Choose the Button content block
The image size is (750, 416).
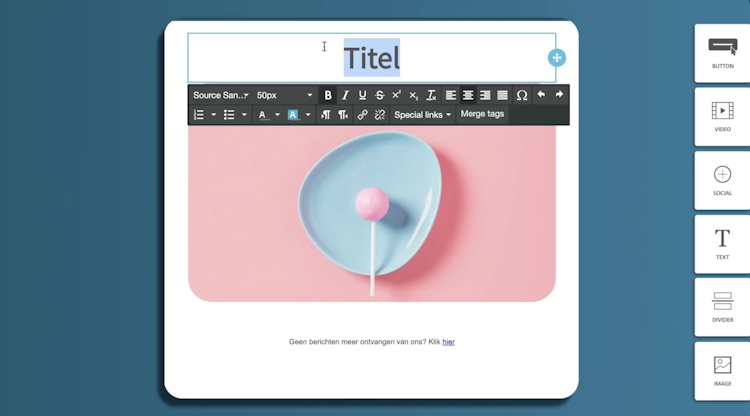coord(722,53)
